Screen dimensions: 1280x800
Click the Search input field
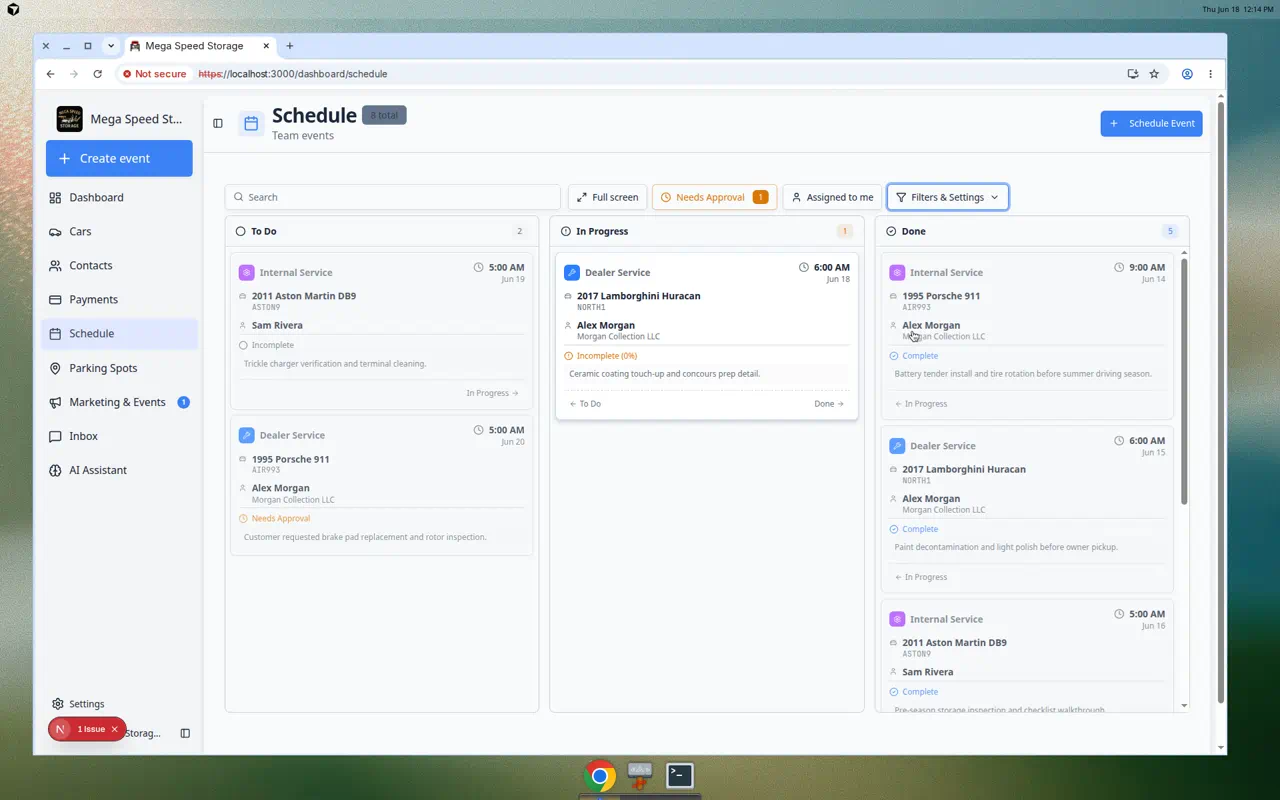pos(393,197)
